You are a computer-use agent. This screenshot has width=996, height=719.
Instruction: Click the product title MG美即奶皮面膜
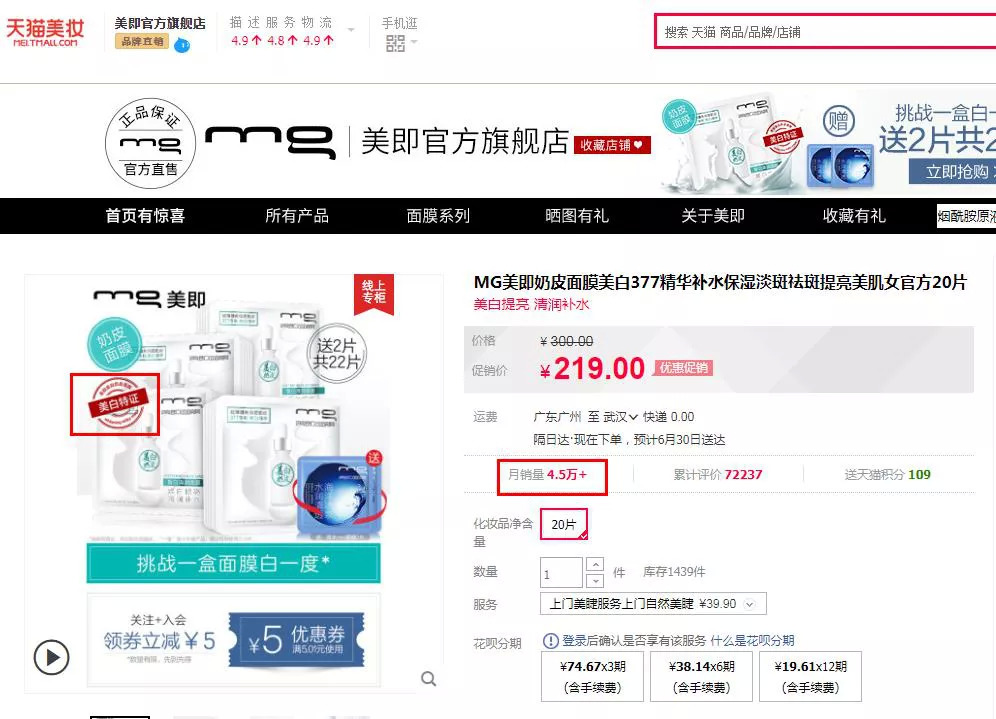coord(720,282)
